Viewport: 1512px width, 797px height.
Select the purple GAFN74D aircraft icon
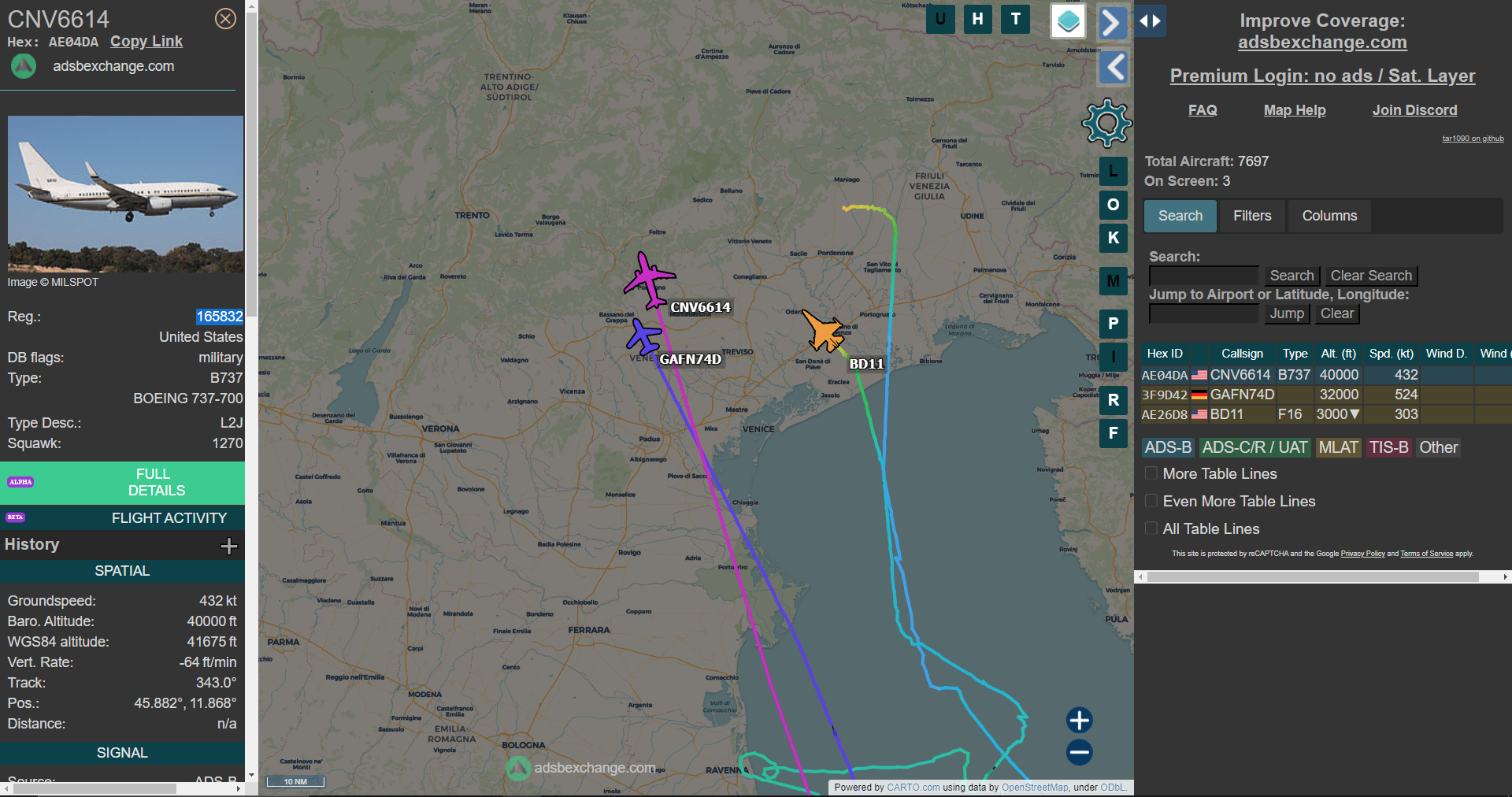[644, 337]
